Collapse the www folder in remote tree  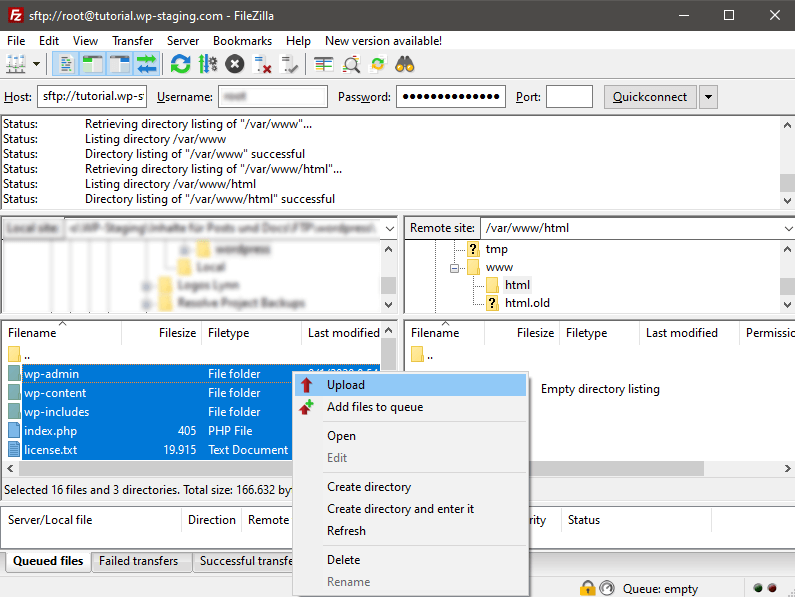coord(454,268)
